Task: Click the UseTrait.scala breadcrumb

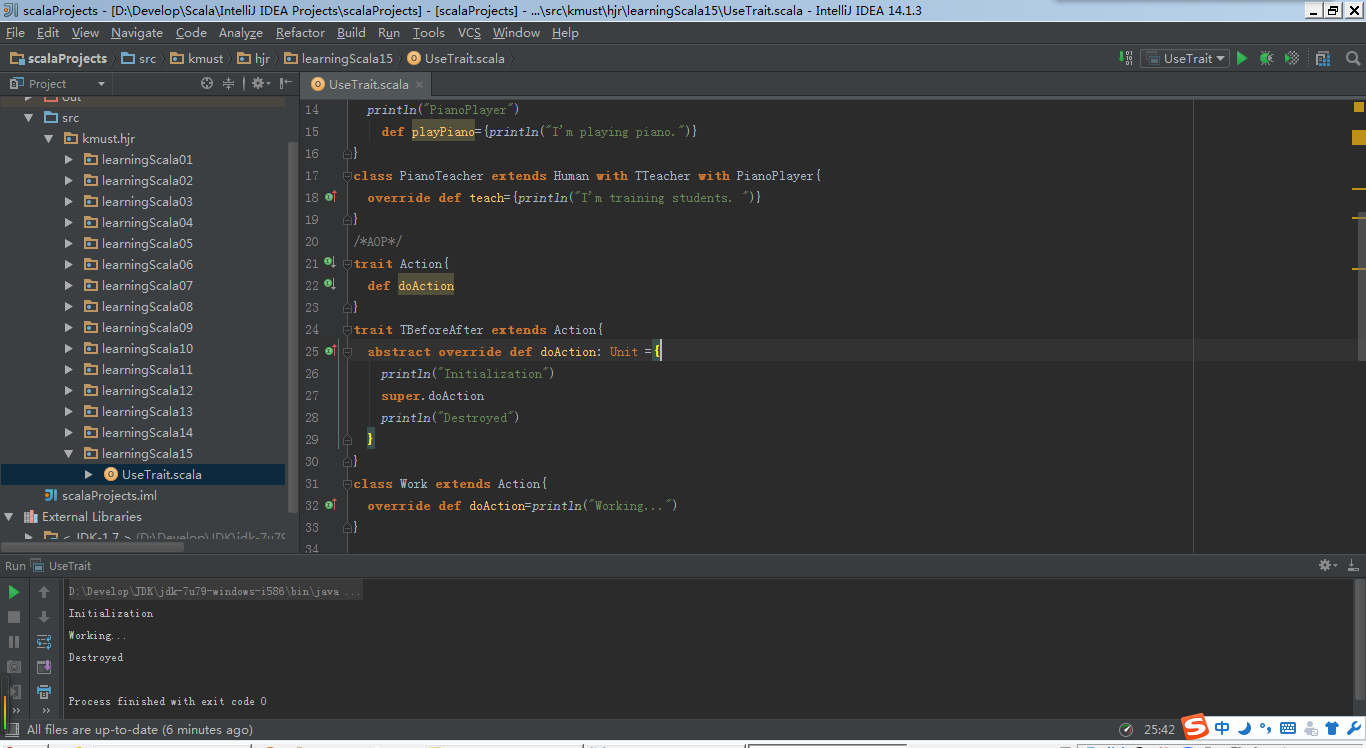Action: pos(457,59)
